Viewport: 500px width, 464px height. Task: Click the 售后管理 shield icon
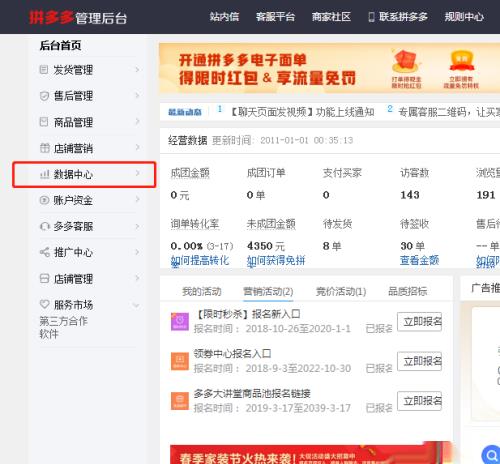pos(44,96)
